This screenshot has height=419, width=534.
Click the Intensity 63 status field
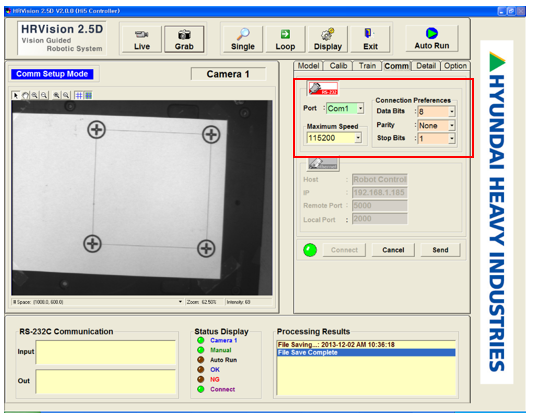click(x=249, y=302)
